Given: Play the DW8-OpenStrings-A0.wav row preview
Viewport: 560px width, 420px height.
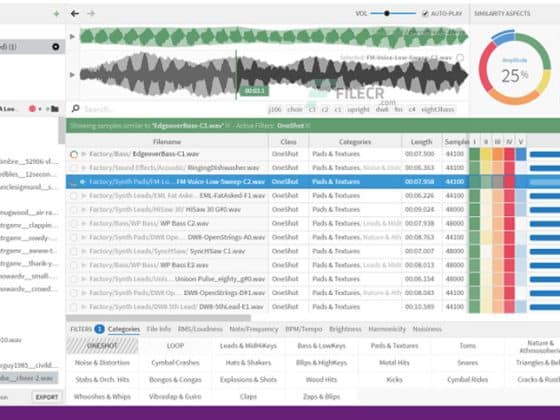Looking at the screenshot, I should point(84,238).
